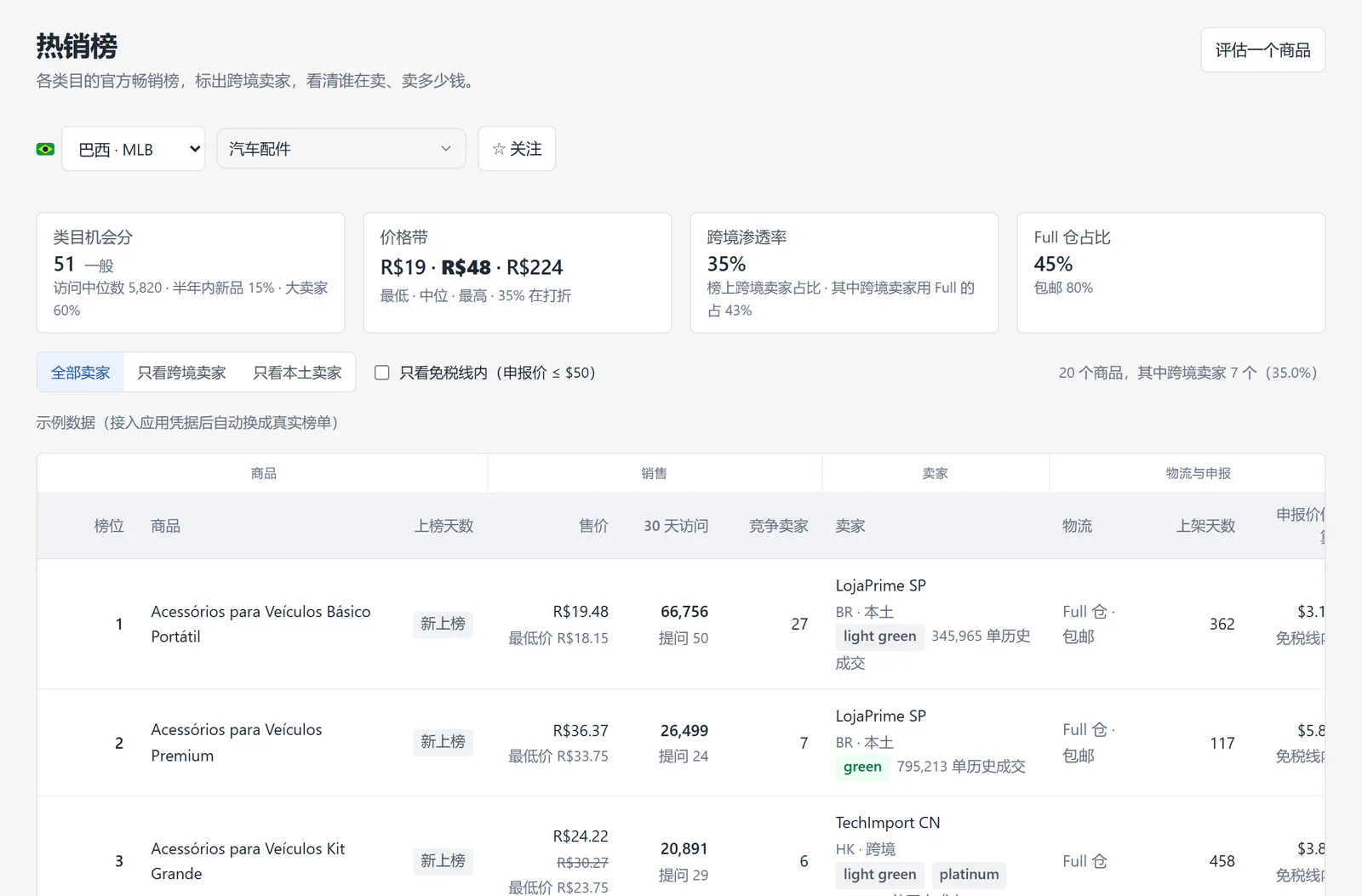Click the 新上榜 badge in row 1

(443, 624)
